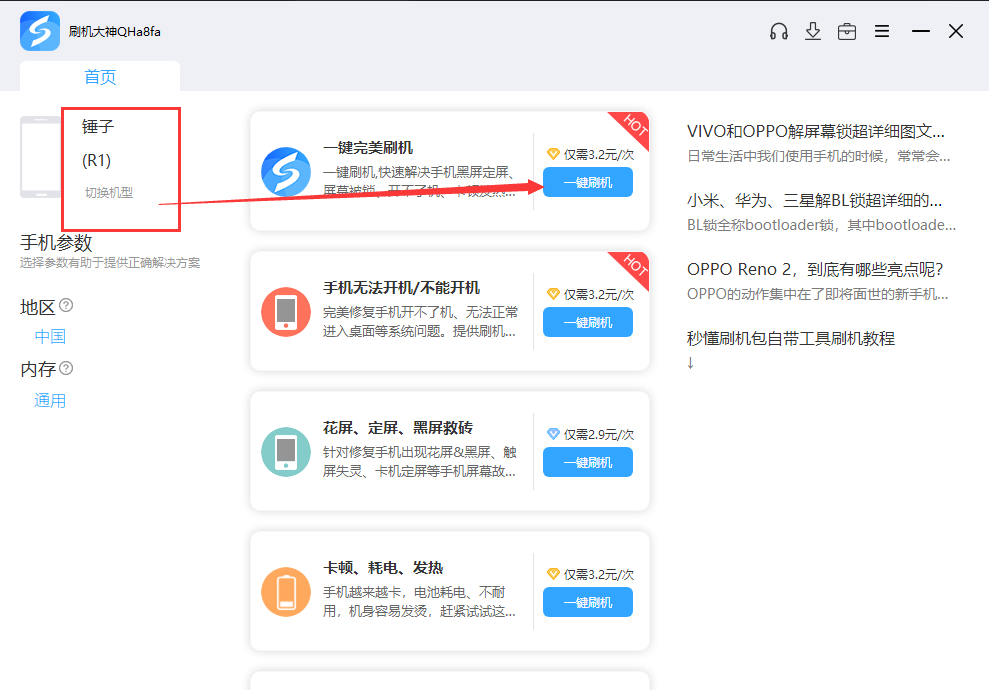Click 一键刷机 button for 卡顿、耗电、发热
989x690 pixels.
(x=588, y=602)
